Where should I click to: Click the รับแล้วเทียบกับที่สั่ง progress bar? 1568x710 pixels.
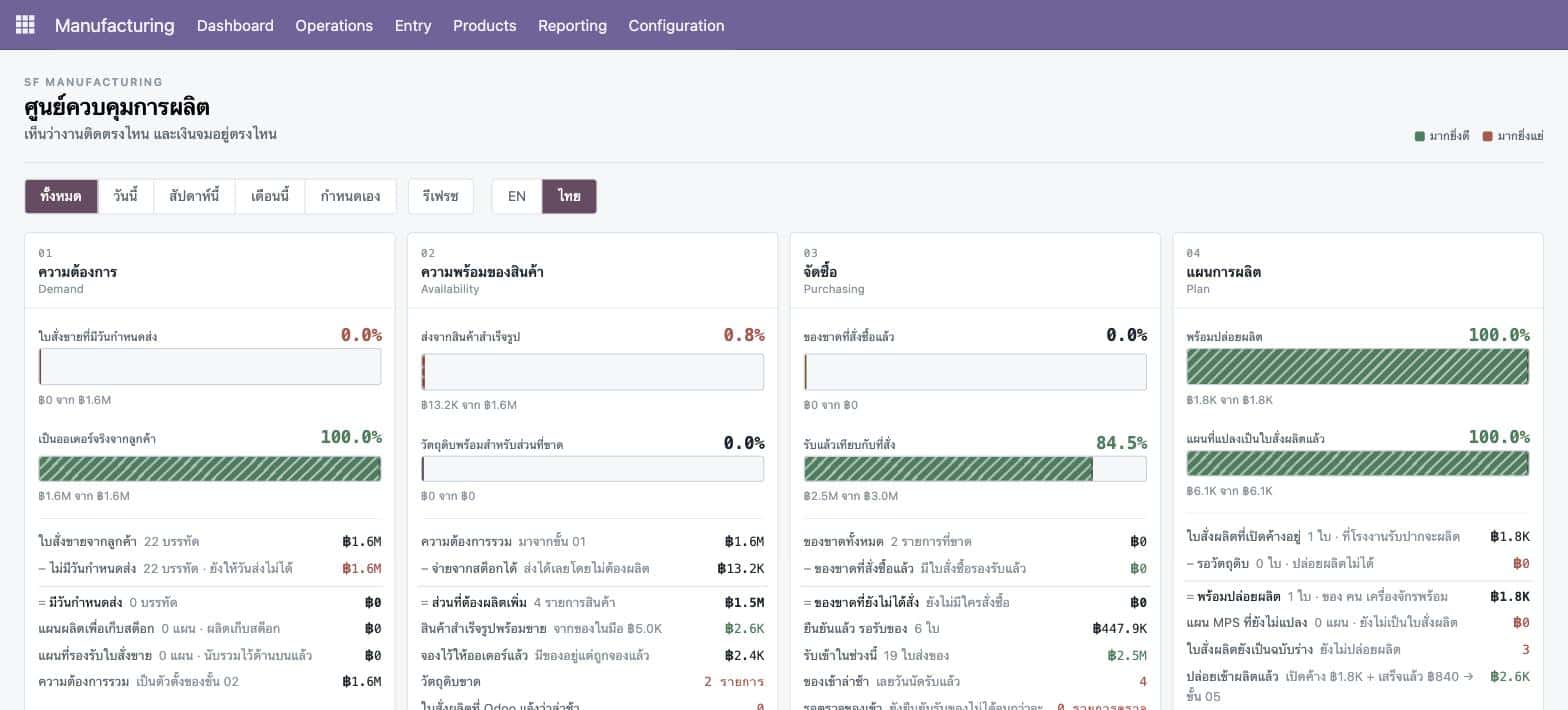[975, 469]
